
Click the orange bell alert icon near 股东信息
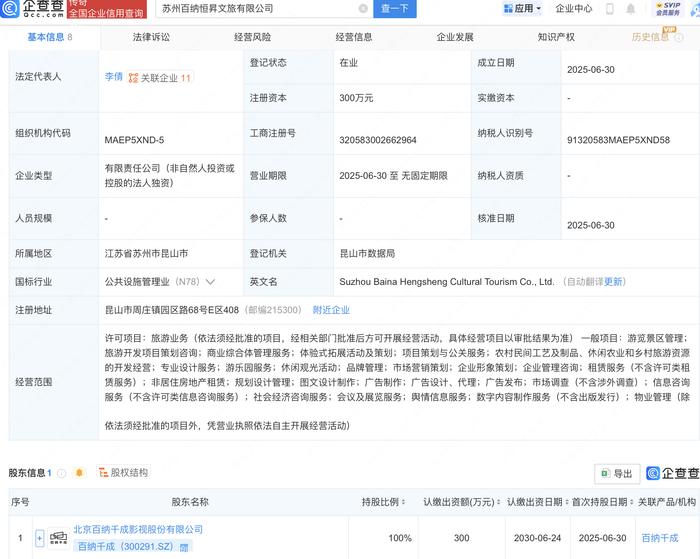(x=79, y=472)
